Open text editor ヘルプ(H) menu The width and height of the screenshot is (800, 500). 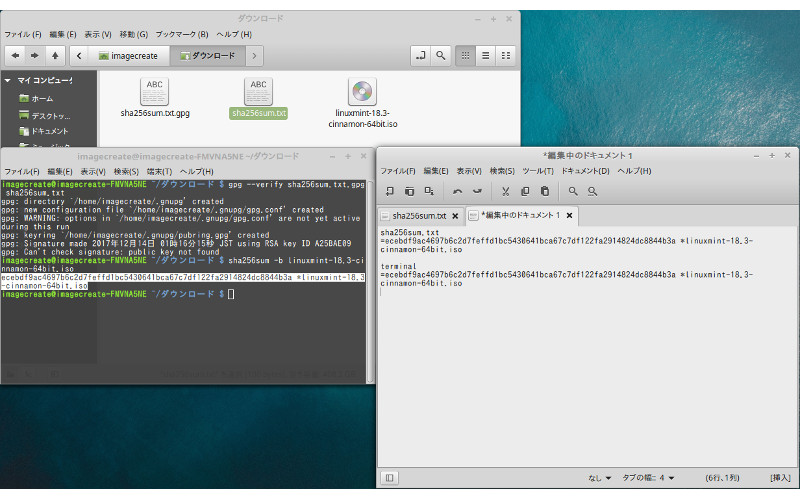[634, 171]
